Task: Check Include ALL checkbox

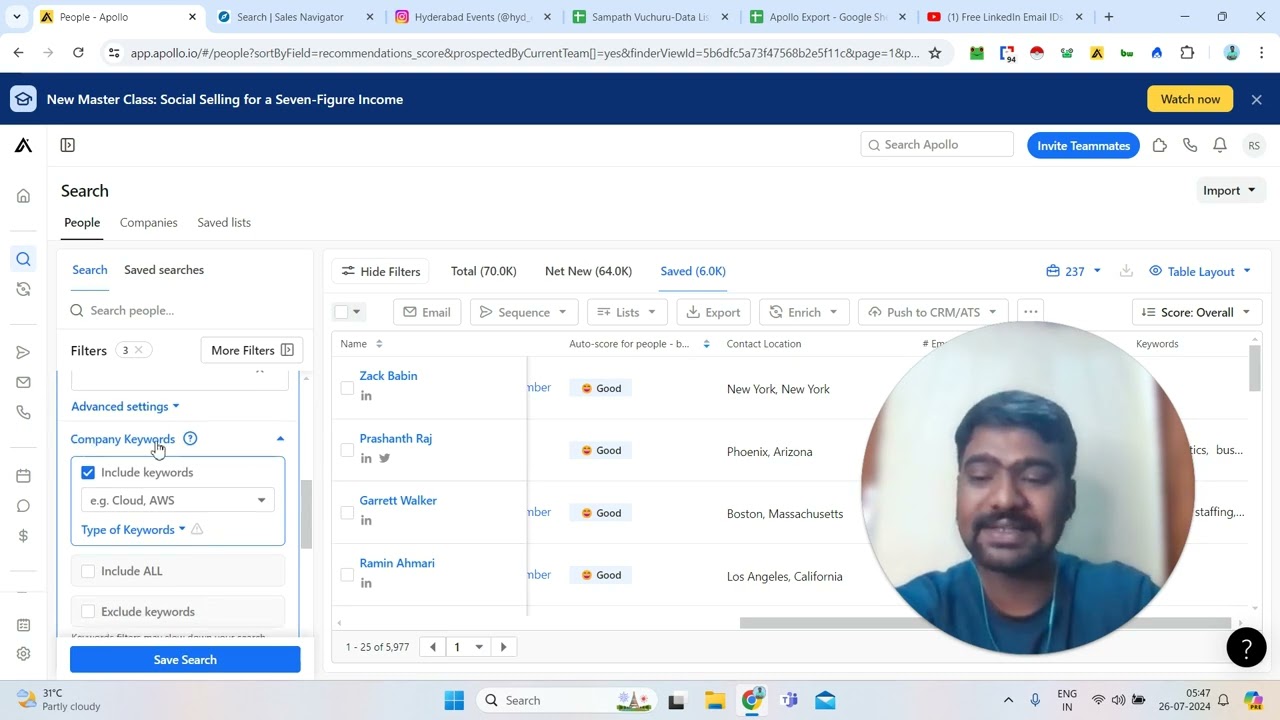Action: click(x=88, y=571)
